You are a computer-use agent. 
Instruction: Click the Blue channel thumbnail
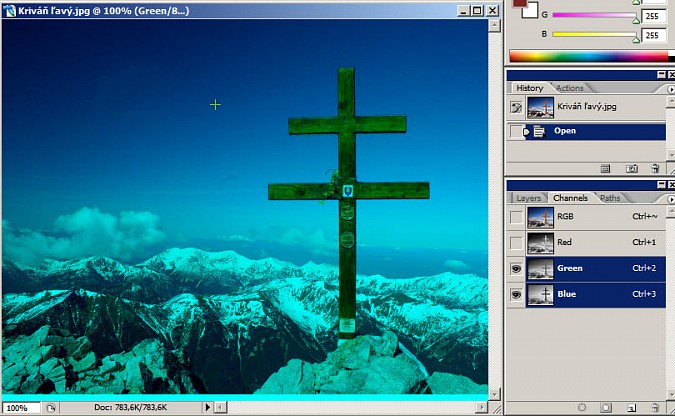[x=540, y=295]
